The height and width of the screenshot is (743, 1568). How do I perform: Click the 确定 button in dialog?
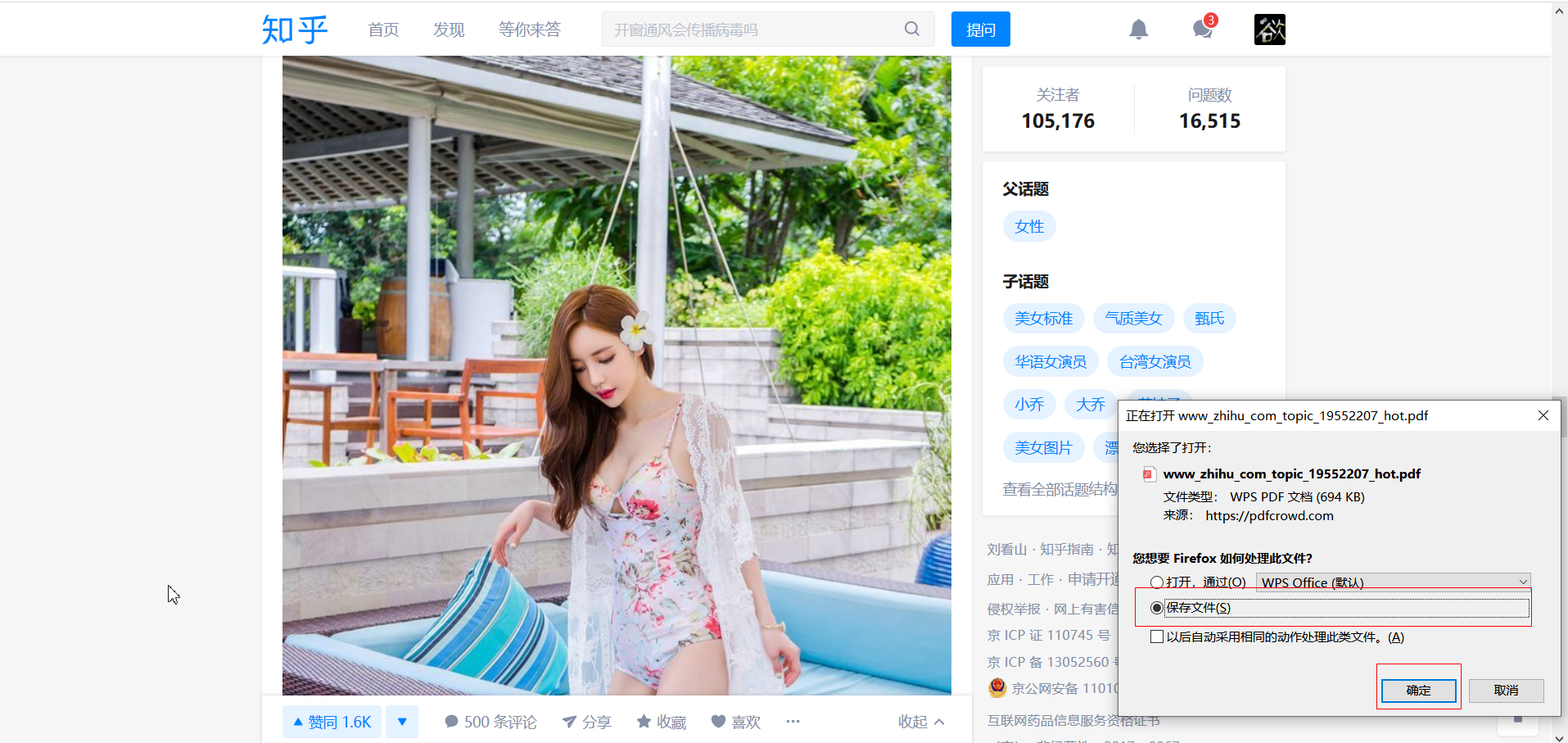[1419, 691]
